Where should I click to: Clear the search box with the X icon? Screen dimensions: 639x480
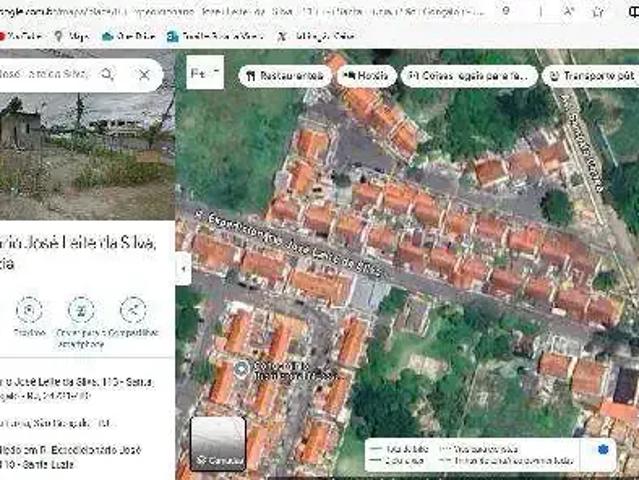pyautogui.click(x=144, y=75)
